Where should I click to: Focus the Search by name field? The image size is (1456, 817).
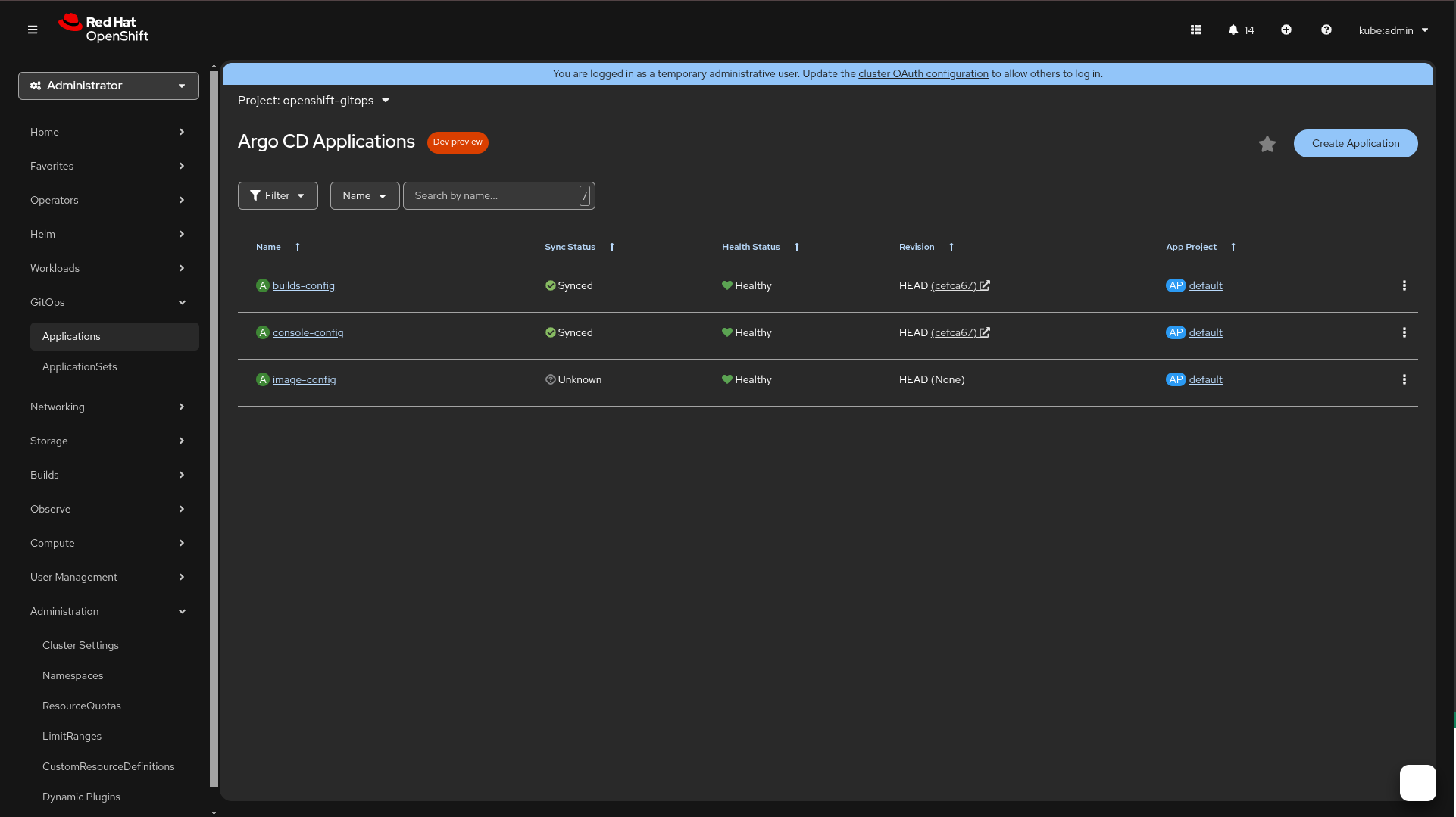click(x=492, y=196)
